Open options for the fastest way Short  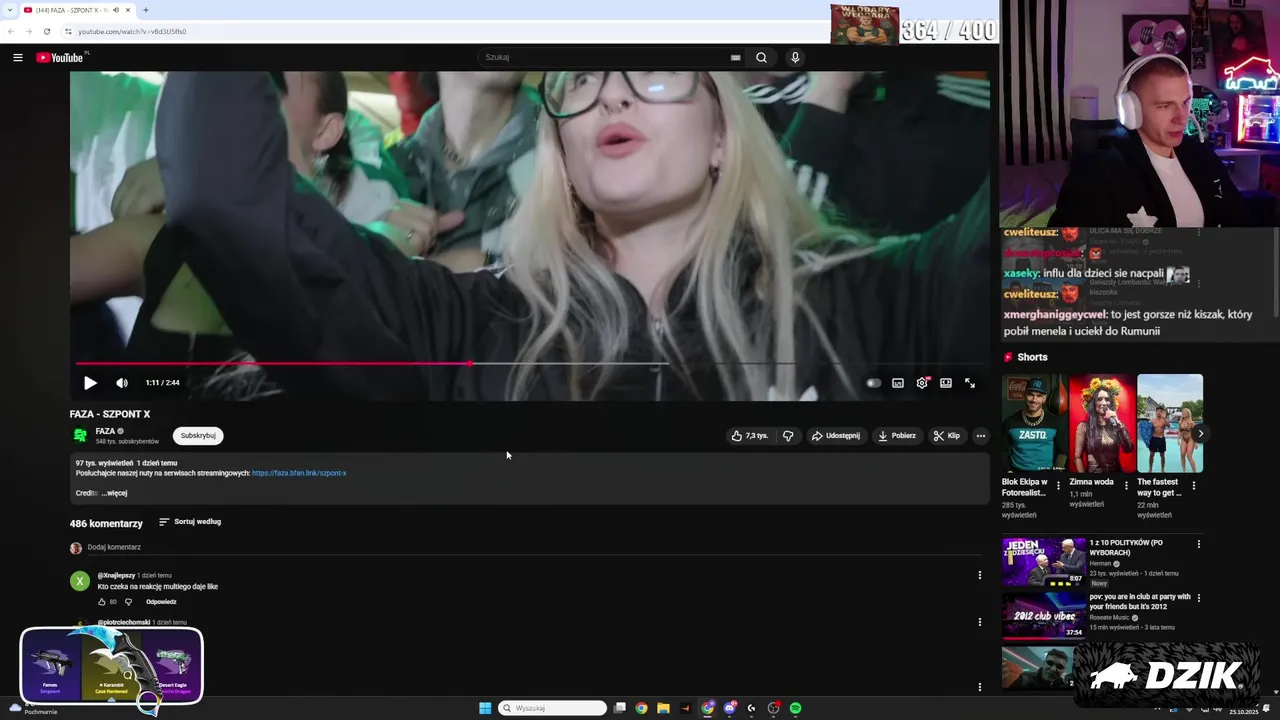pyautogui.click(x=1193, y=486)
